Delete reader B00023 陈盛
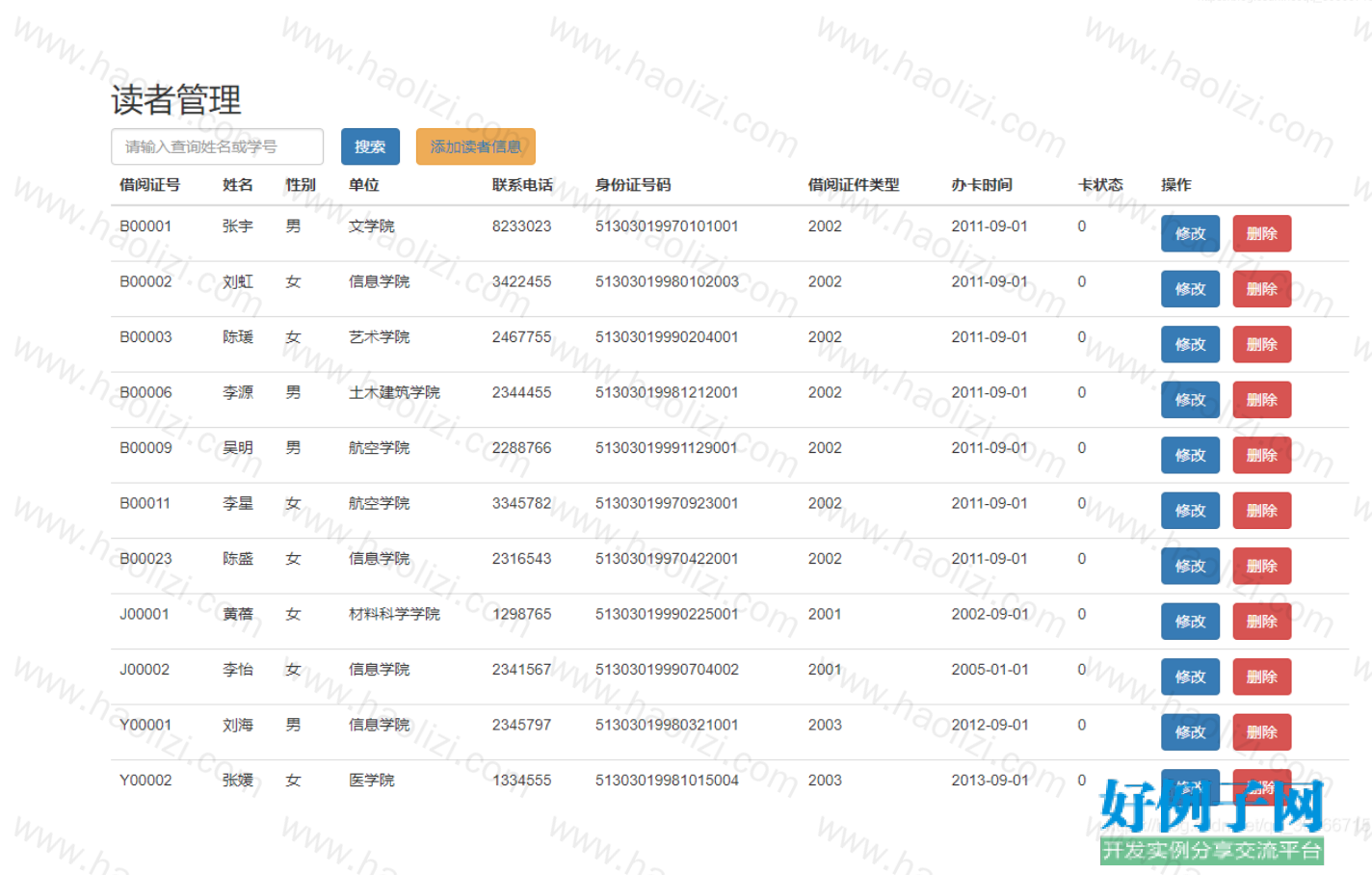 [x=1262, y=566]
